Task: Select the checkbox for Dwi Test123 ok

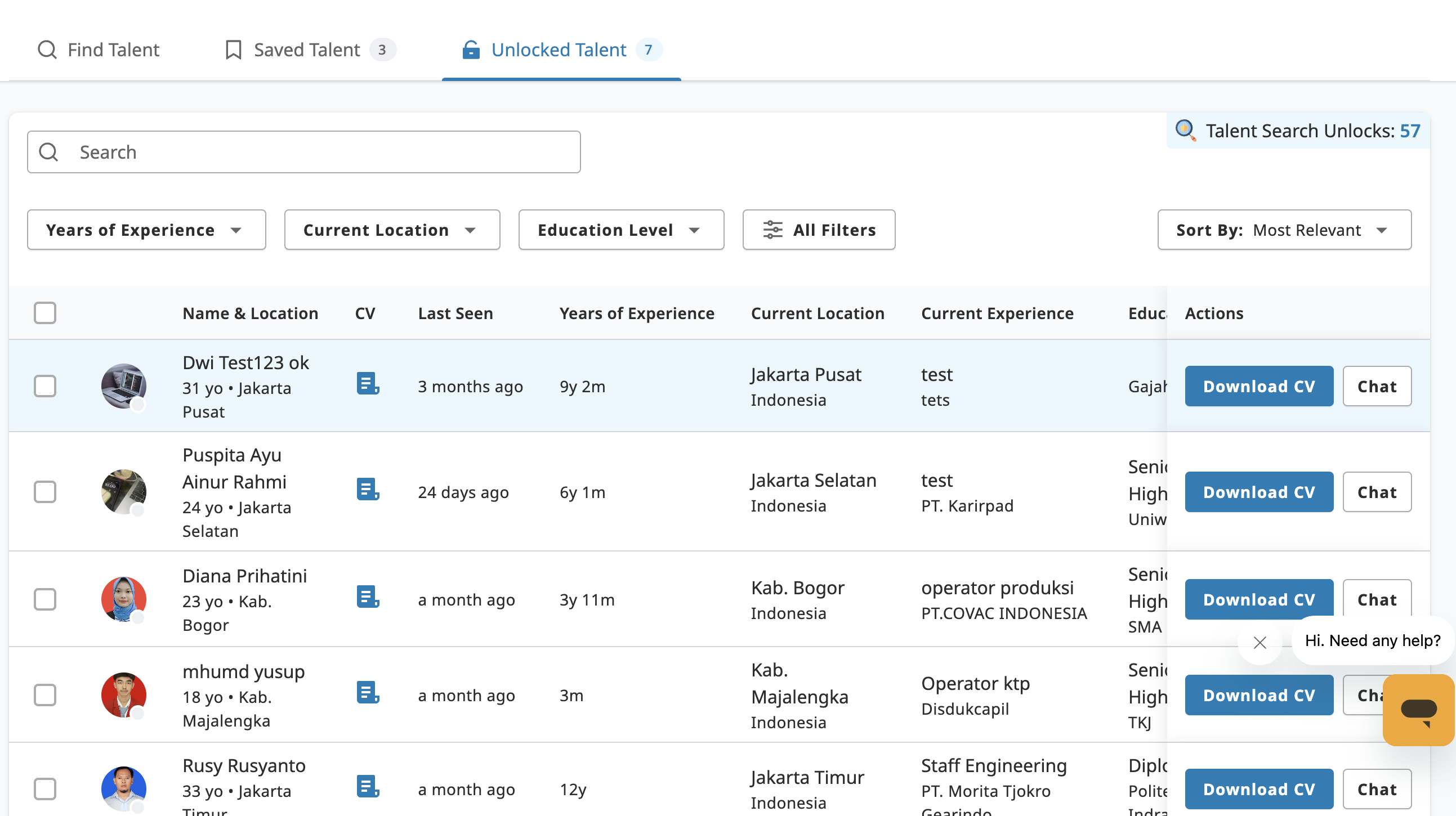Action: coord(44,387)
